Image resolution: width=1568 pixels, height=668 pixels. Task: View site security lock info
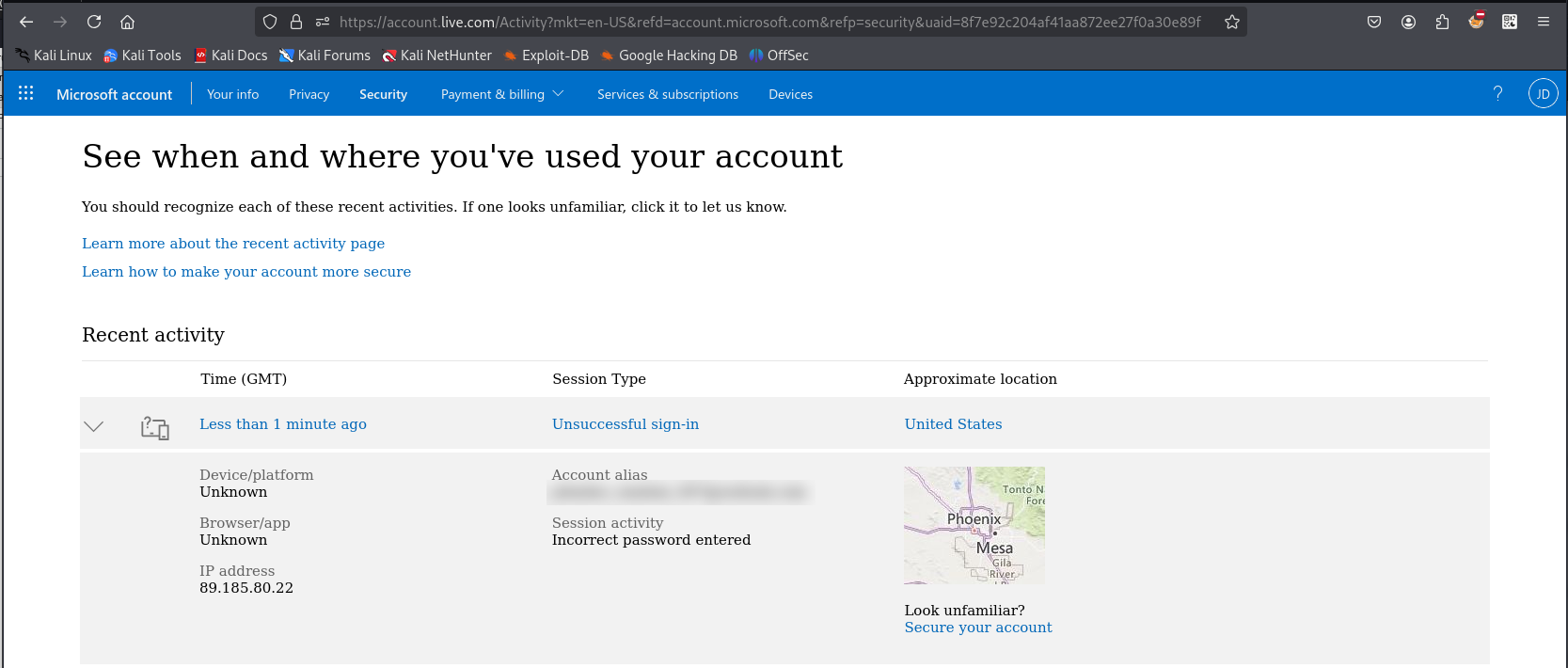coord(296,22)
